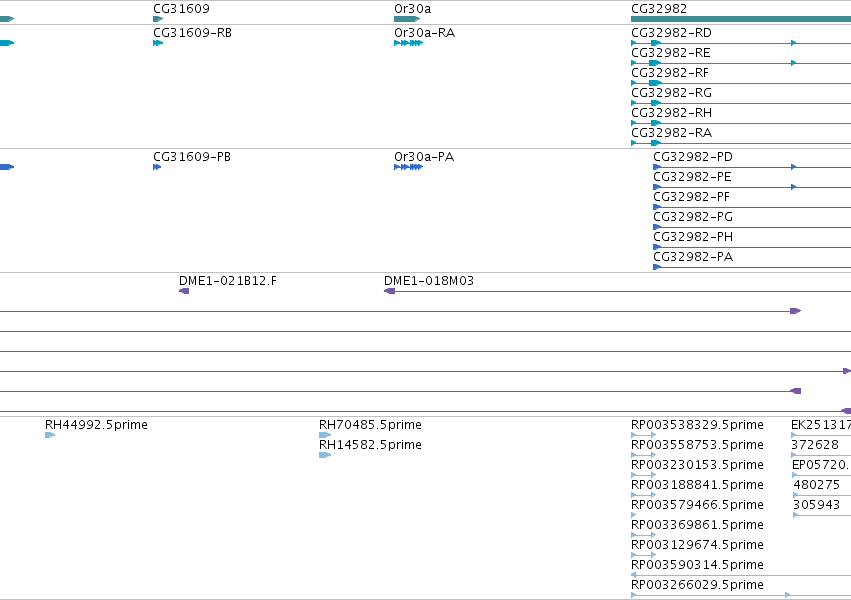This screenshot has width=851, height=600.
Task: Click the DME1-021B12.F clone arrow glyph
Action: pyautogui.click(x=184, y=291)
